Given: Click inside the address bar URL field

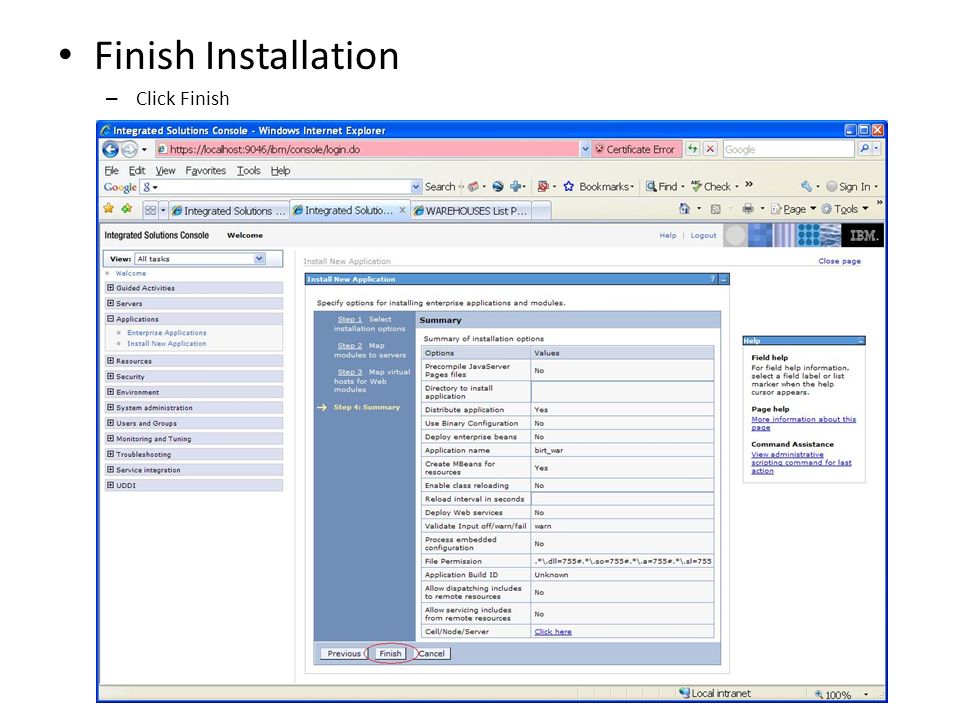Looking at the screenshot, I should (367, 149).
